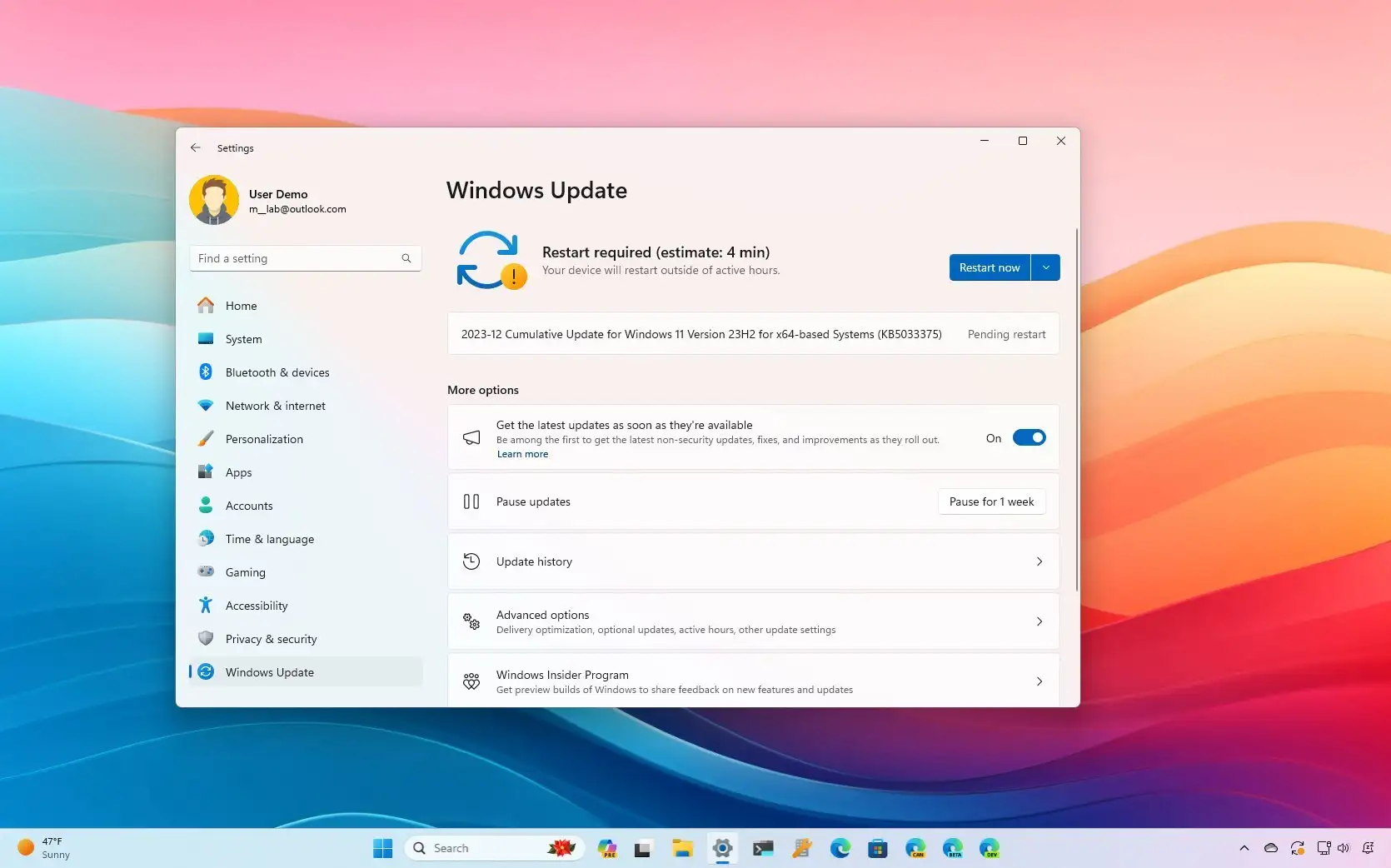The height and width of the screenshot is (868, 1391).
Task: Toggle Get the latest updates switch off
Action: click(x=1029, y=437)
